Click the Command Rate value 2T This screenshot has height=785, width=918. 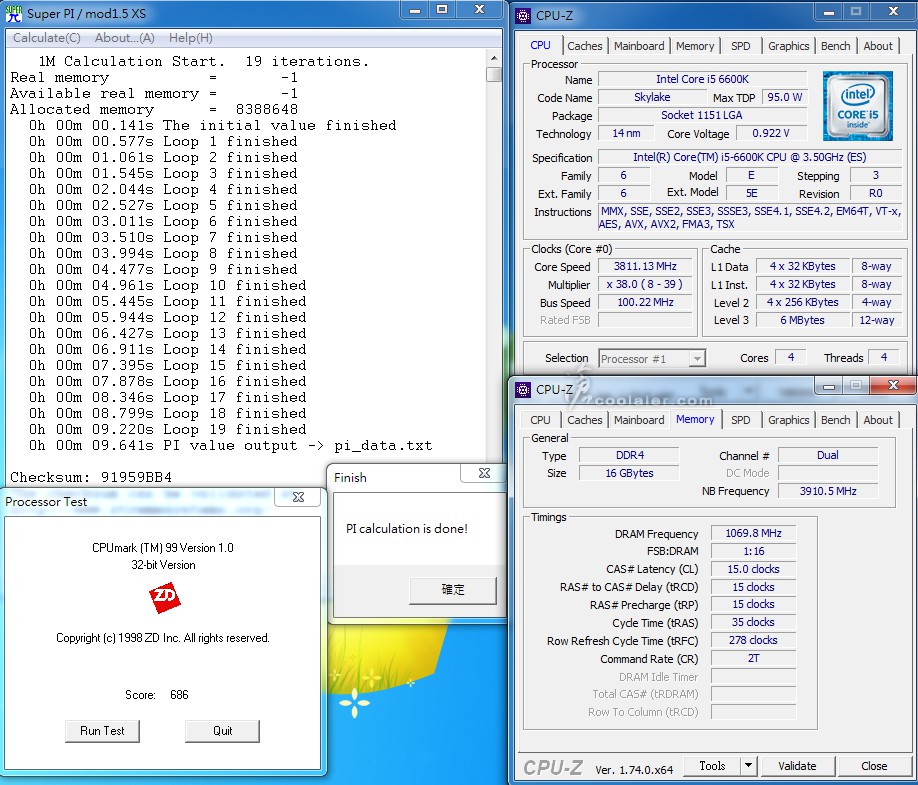tap(753, 659)
